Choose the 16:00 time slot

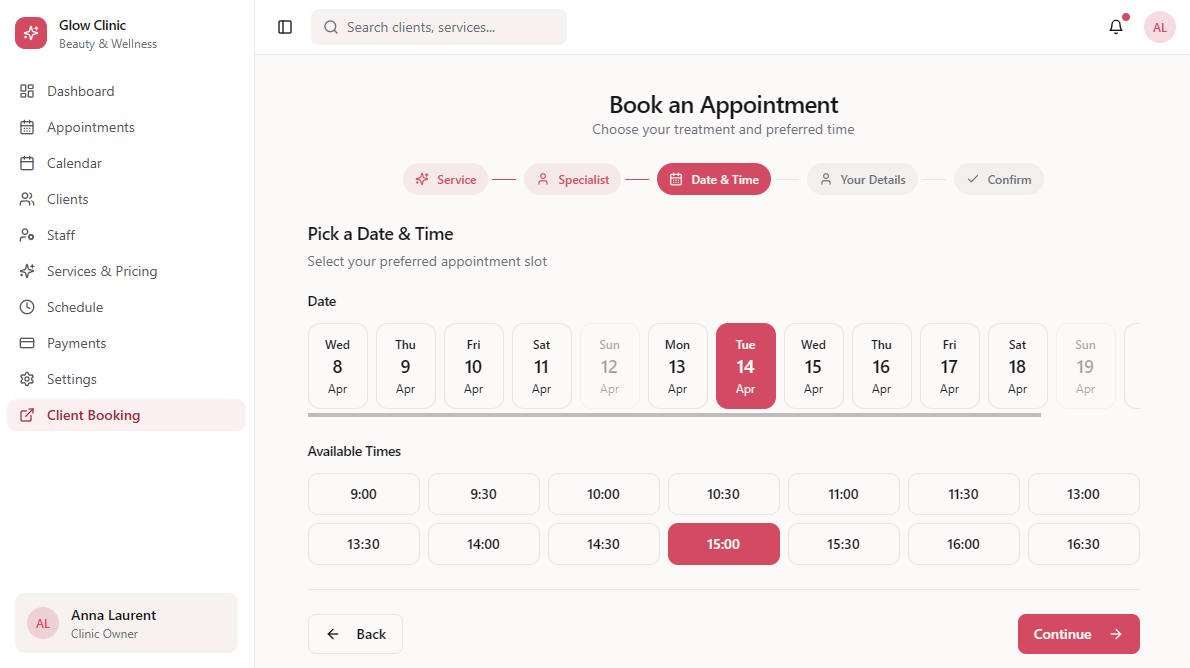coord(963,544)
